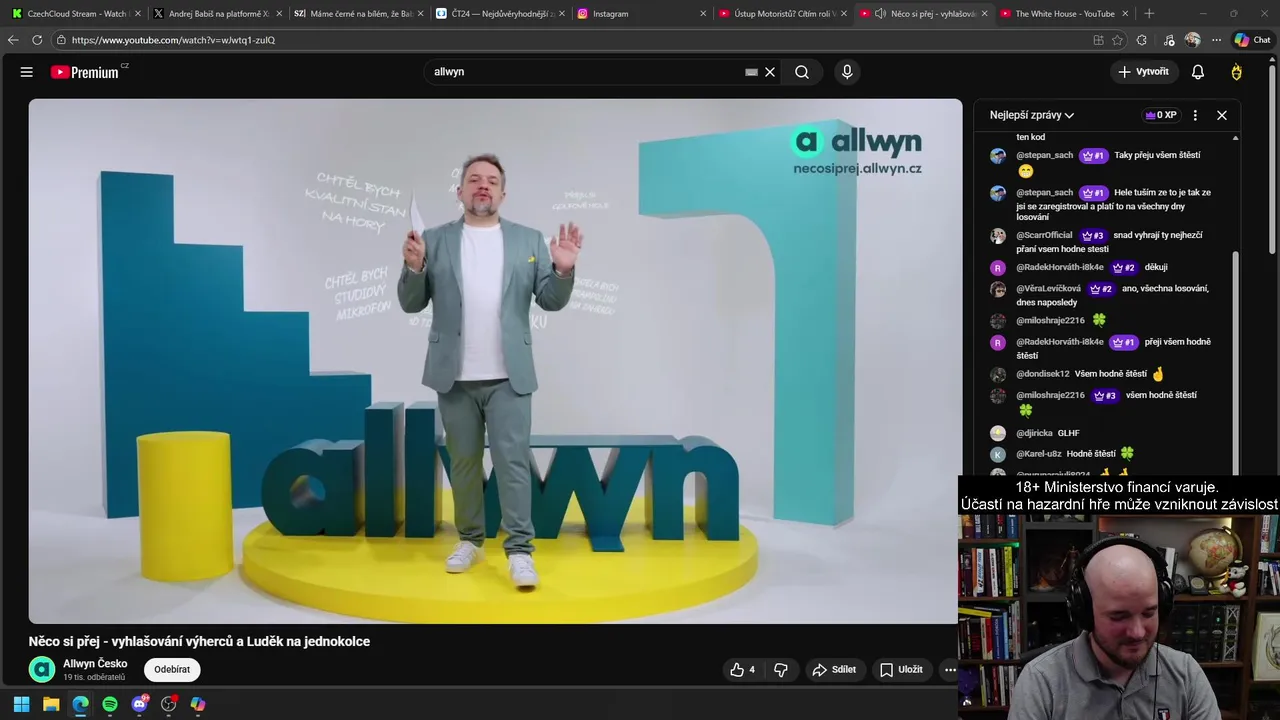Go to the YouTube Premium home logo
This screenshot has width=1280, height=720.
85,72
